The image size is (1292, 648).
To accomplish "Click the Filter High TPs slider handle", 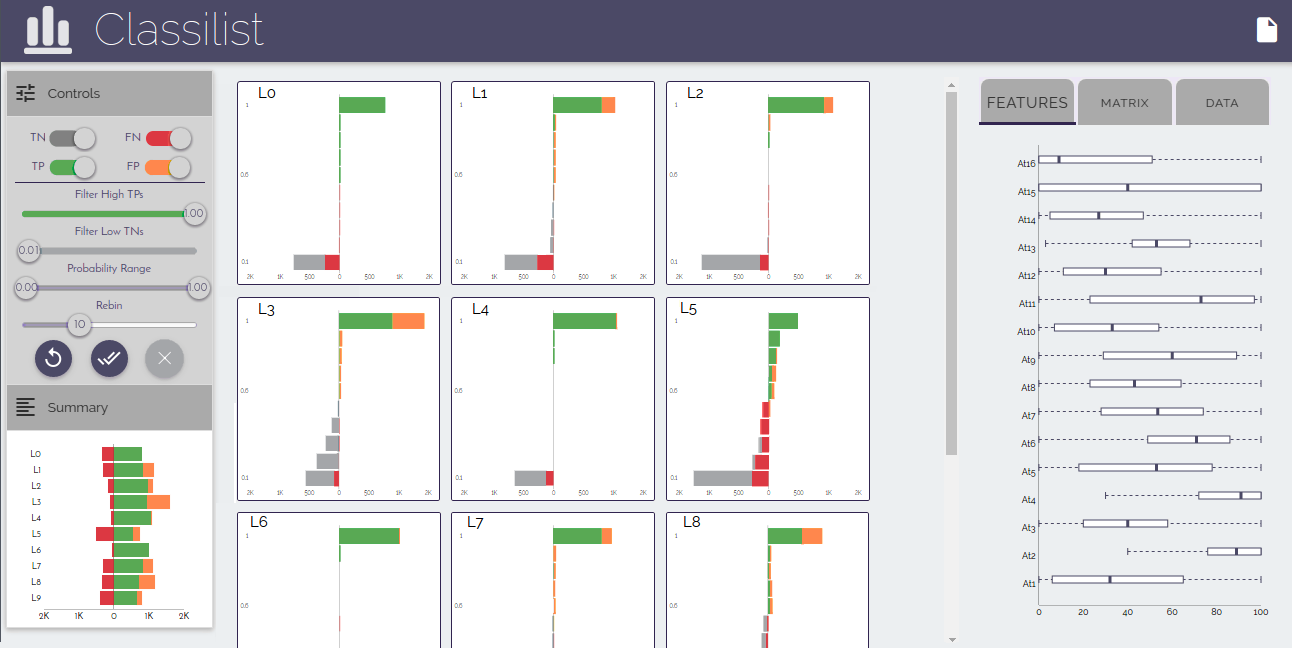I will tap(194, 213).
